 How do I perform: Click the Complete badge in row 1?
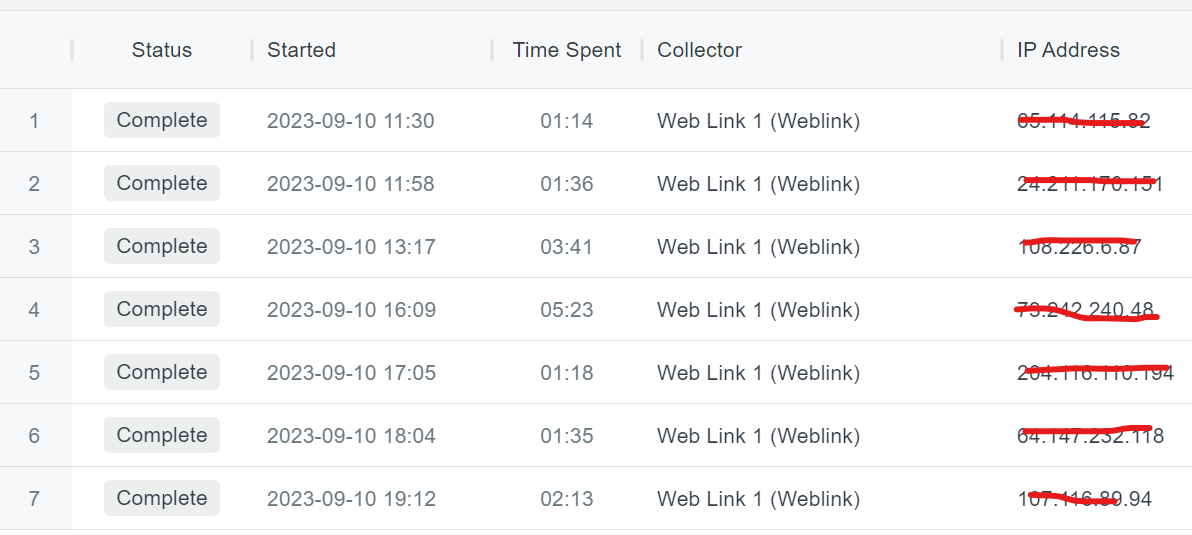coord(161,120)
